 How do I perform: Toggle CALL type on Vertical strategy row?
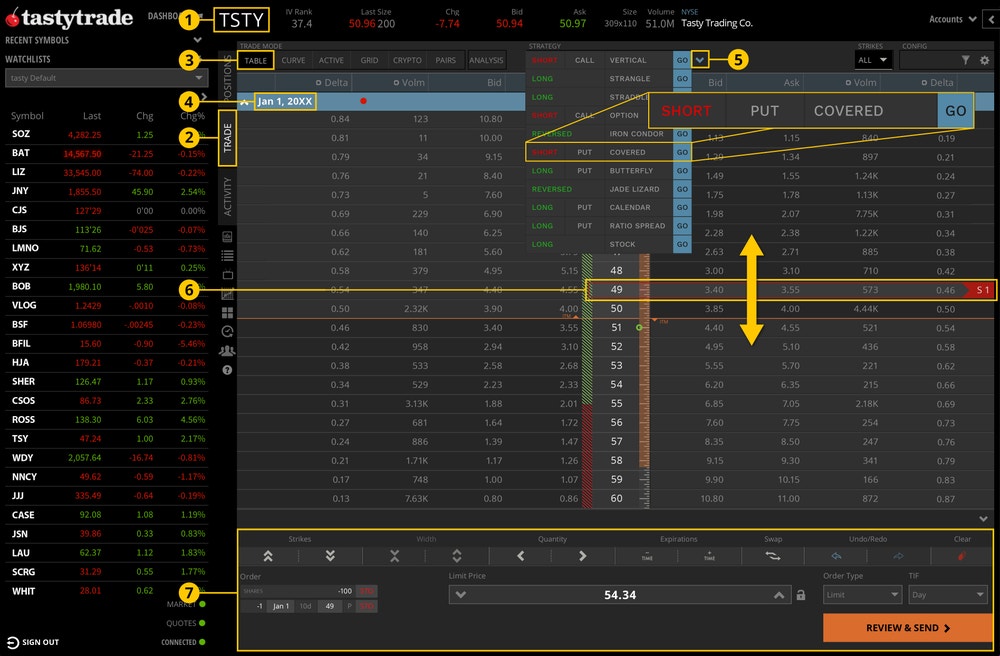coord(584,60)
